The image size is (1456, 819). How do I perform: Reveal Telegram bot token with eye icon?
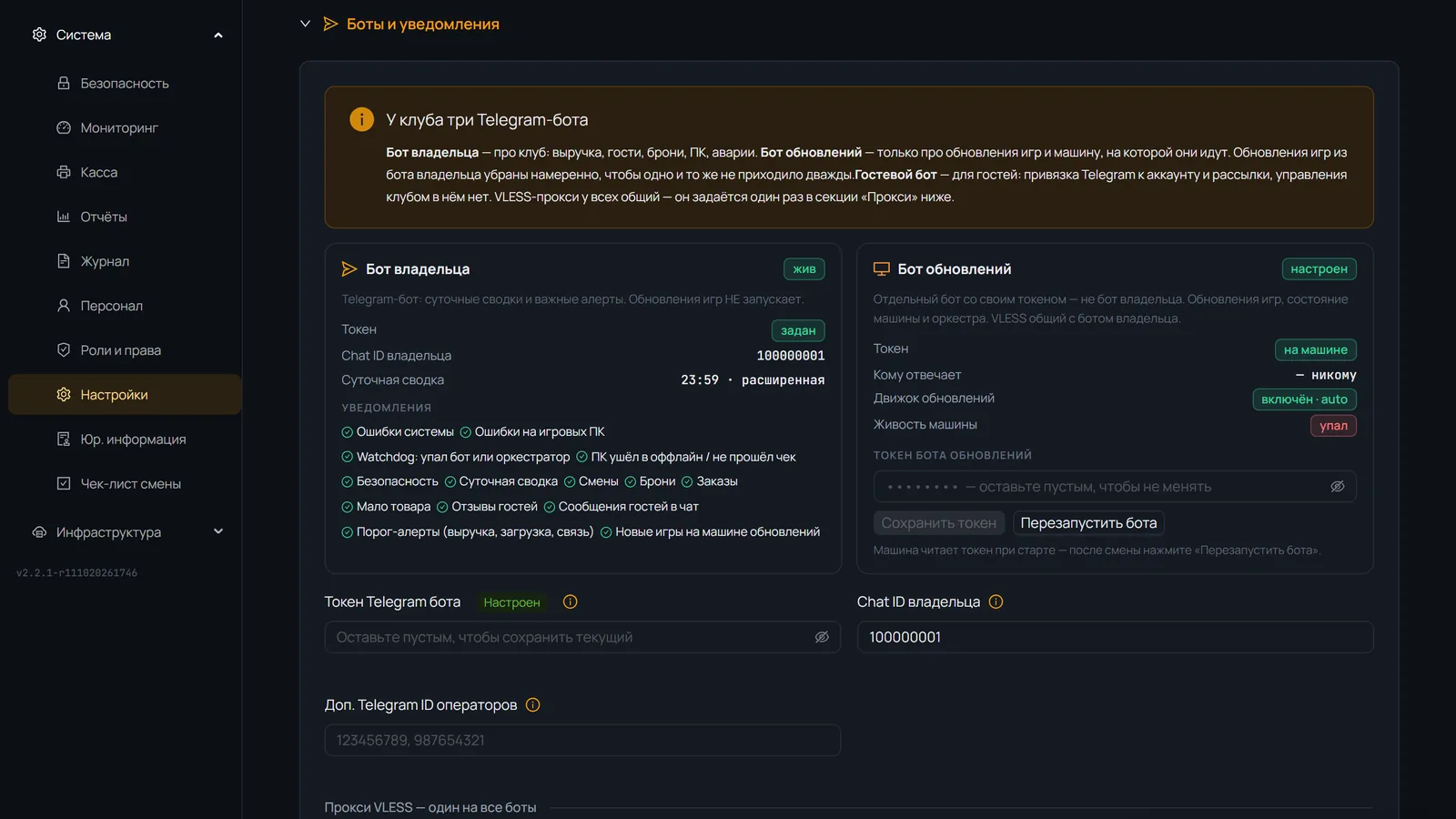point(822,637)
